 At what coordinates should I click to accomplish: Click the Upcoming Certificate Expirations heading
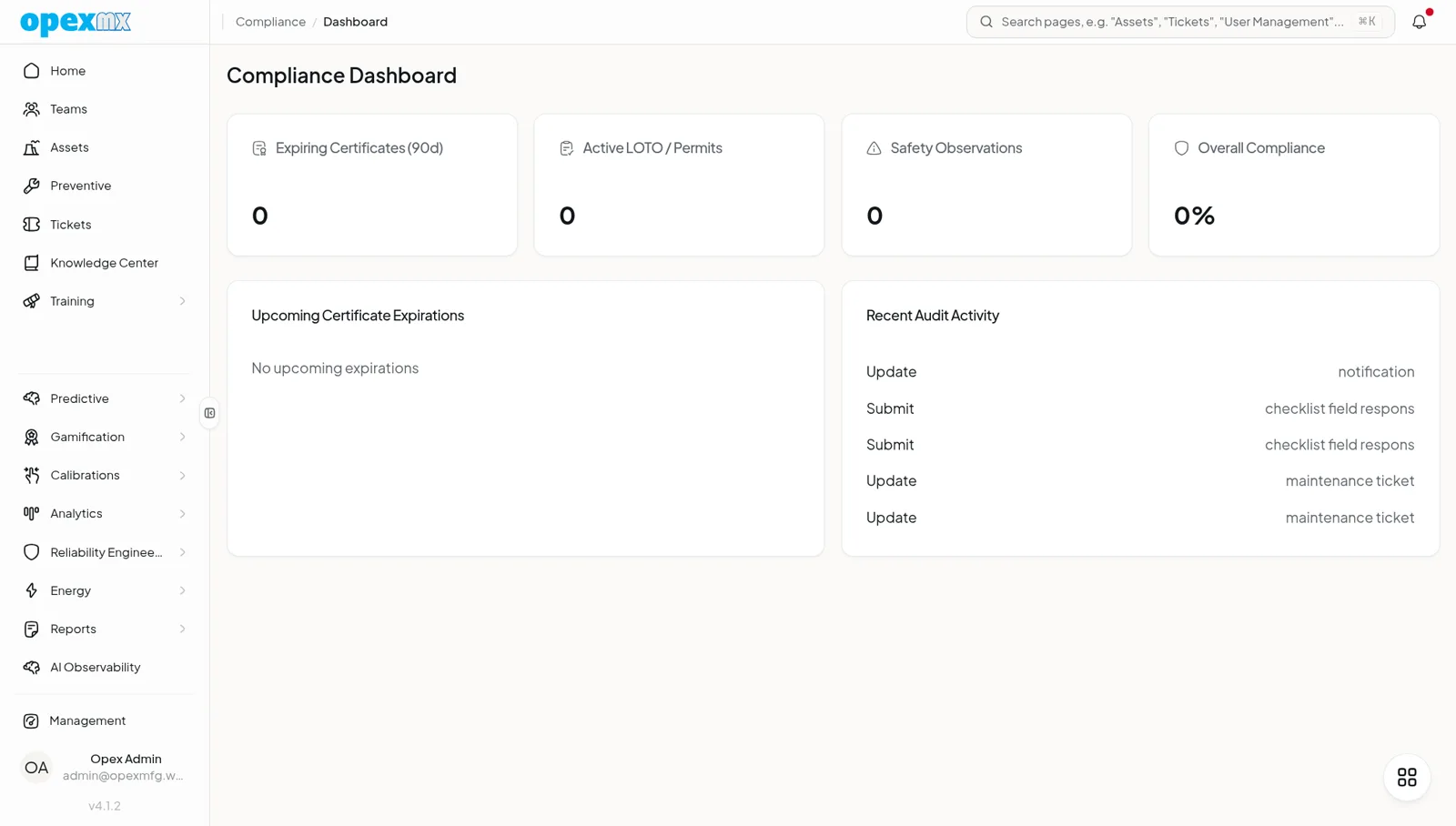[358, 316]
